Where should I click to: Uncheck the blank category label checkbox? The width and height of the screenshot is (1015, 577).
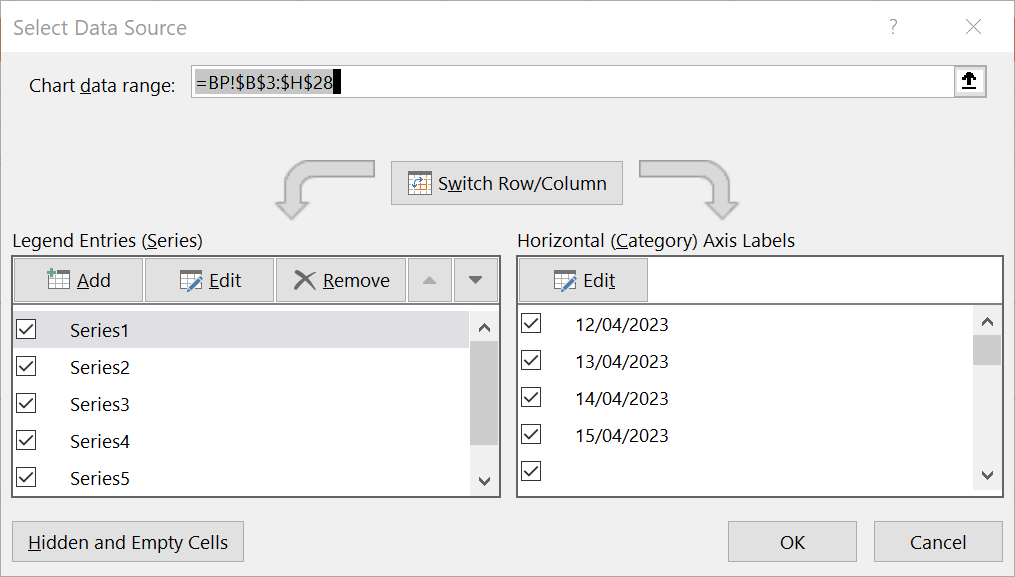[x=531, y=471]
